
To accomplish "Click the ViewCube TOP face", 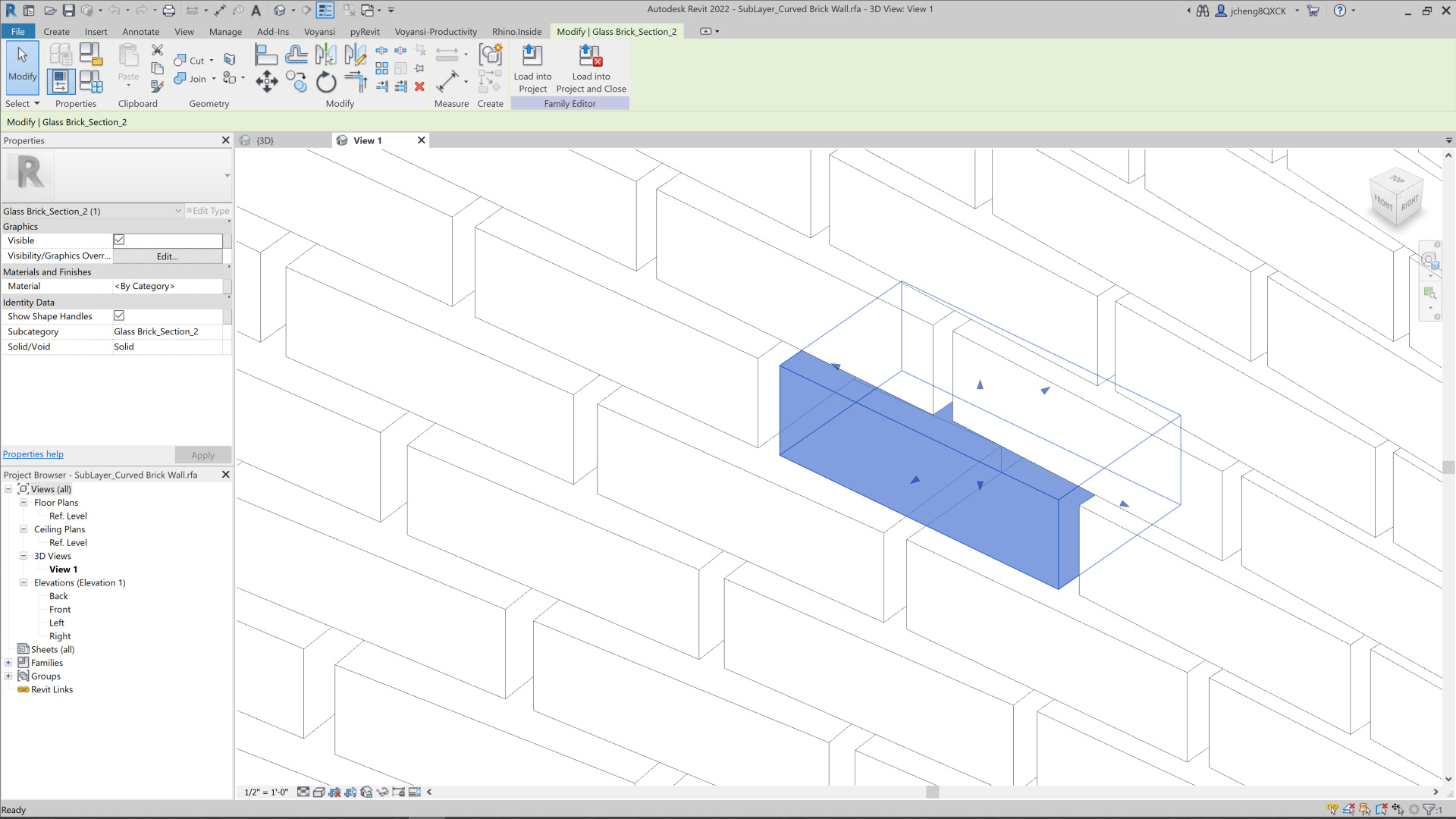I will [x=1397, y=179].
